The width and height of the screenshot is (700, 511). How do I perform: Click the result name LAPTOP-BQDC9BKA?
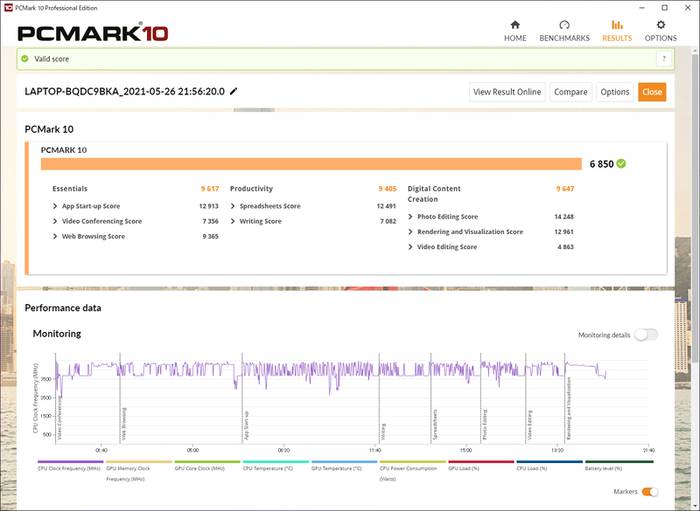tap(125, 91)
